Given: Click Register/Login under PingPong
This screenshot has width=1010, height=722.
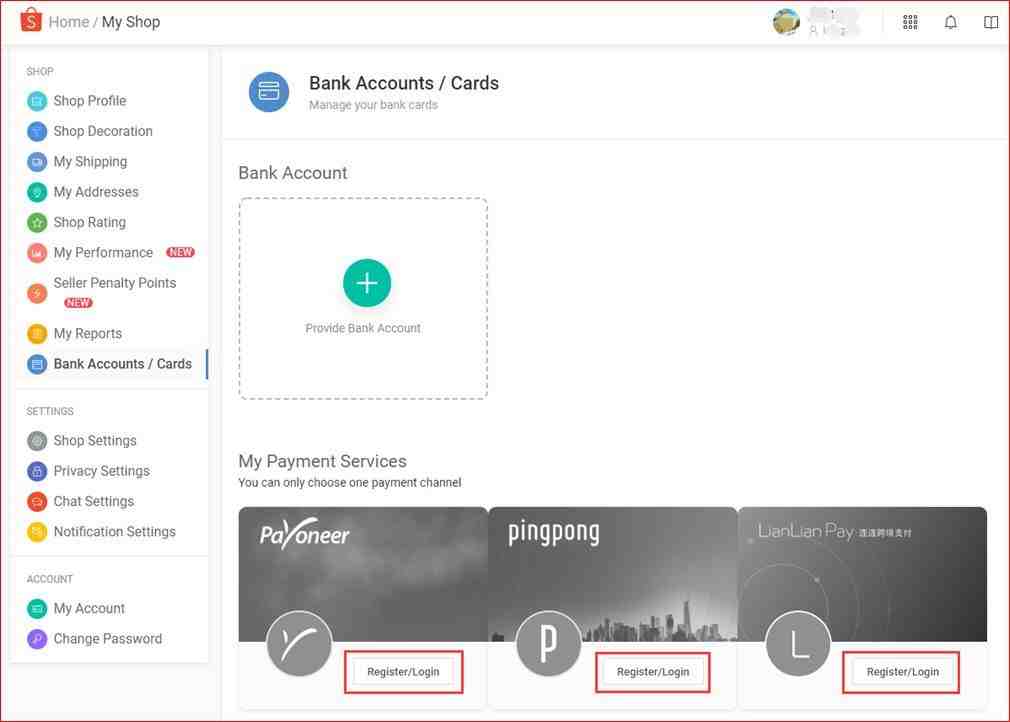Looking at the screenshot, I should [653, 672].
